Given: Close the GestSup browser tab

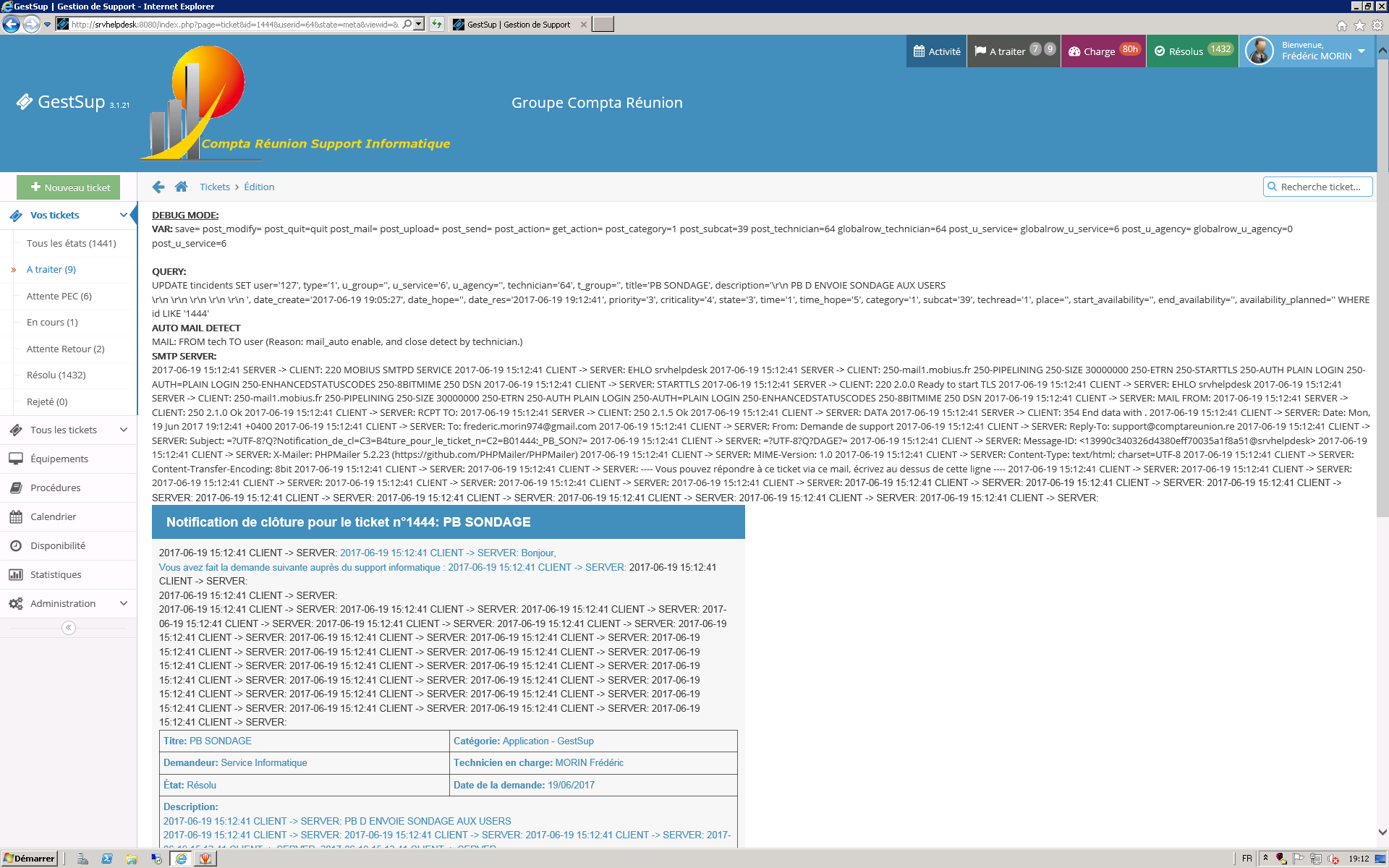Looking at the screenshot, I should pyautogui.click(x=584, y=25).
